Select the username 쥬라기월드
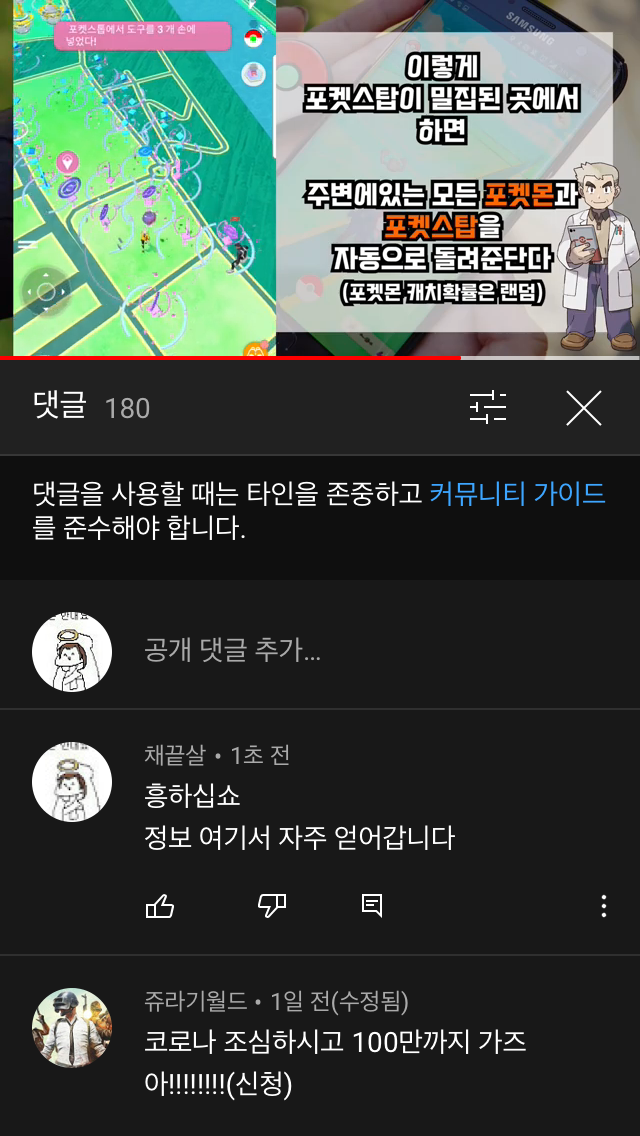This screenshot has width=640, height=1136. (x=195, y=1002)
